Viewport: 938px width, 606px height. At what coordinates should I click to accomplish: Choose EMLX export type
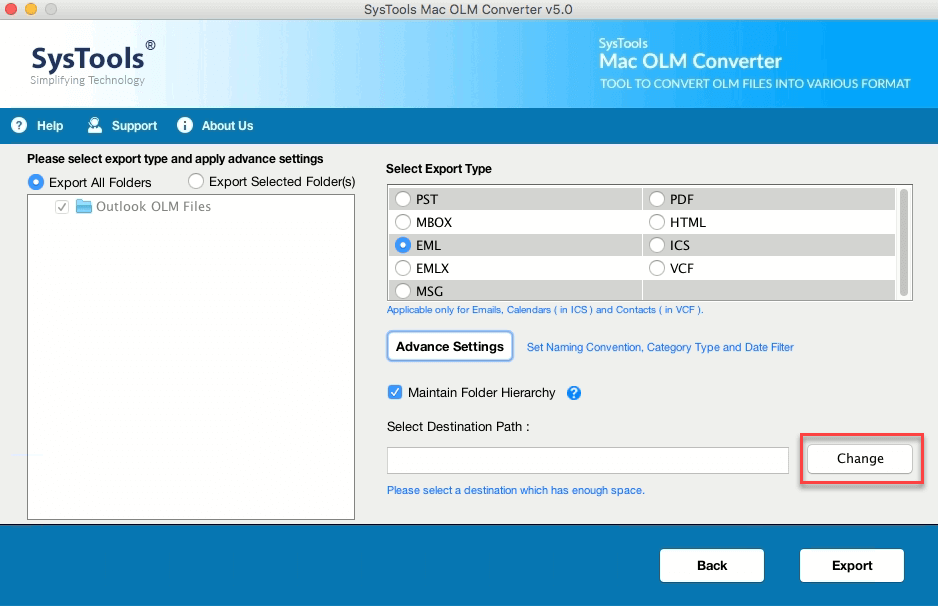[x=403, y=268]
